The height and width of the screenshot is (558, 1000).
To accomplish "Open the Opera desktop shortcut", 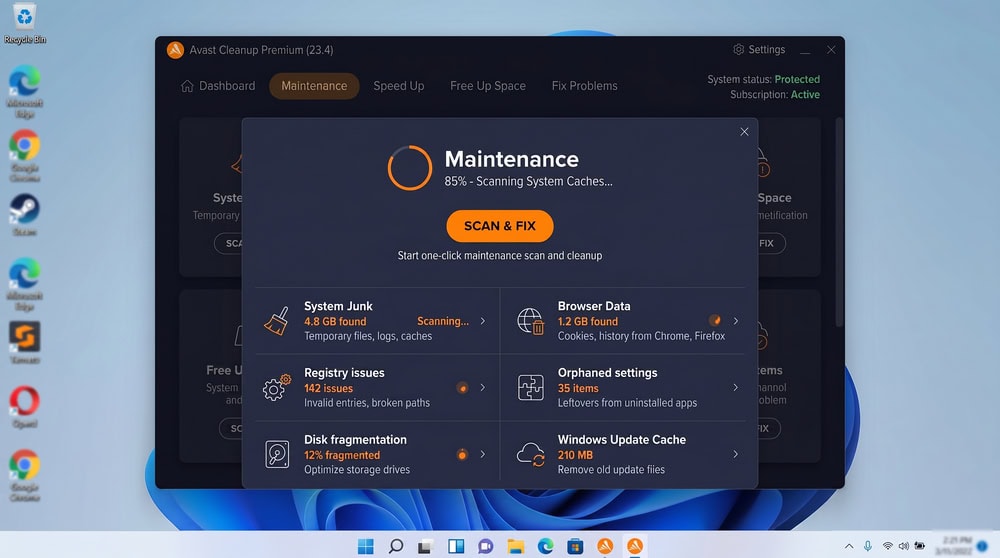I will pos(24,407).
